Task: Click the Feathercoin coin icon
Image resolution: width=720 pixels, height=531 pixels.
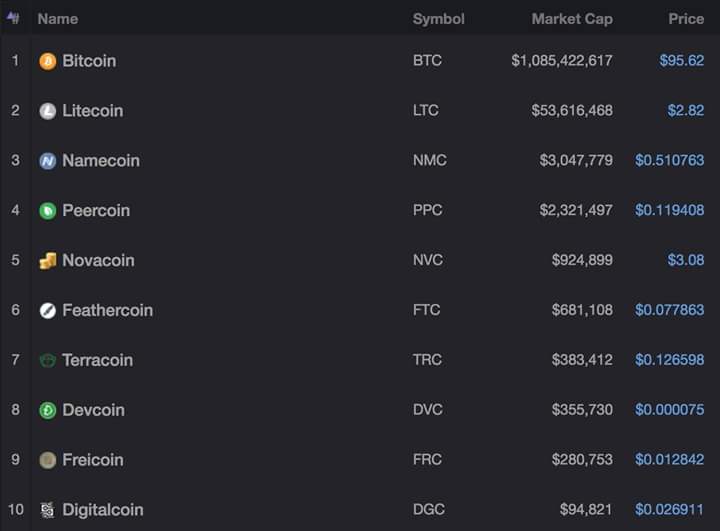Action: tap(48, 311)
